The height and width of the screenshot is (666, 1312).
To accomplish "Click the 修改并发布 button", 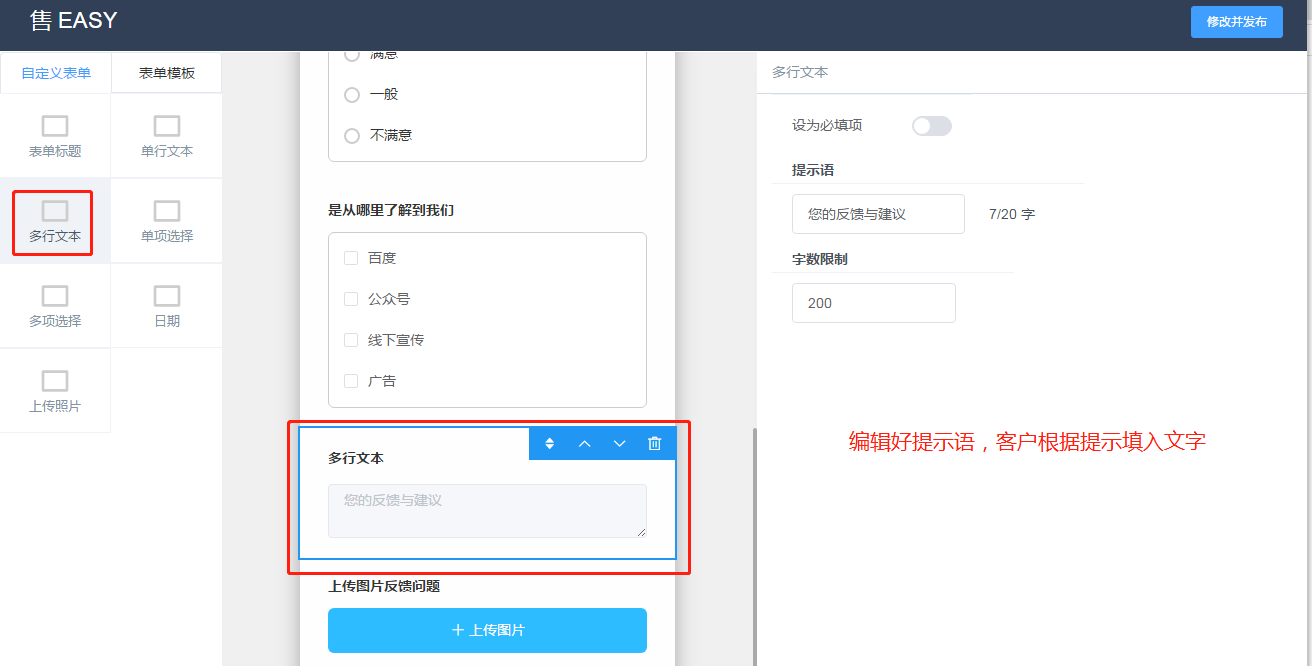I will (x=1237, y=22).
